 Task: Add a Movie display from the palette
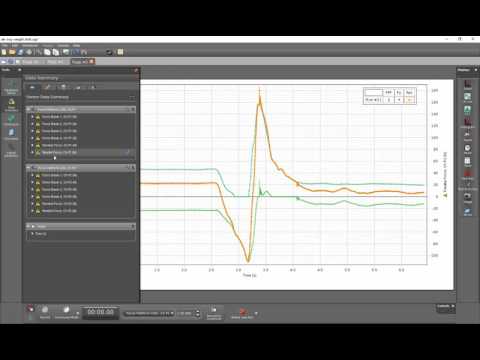pos(468,211)
